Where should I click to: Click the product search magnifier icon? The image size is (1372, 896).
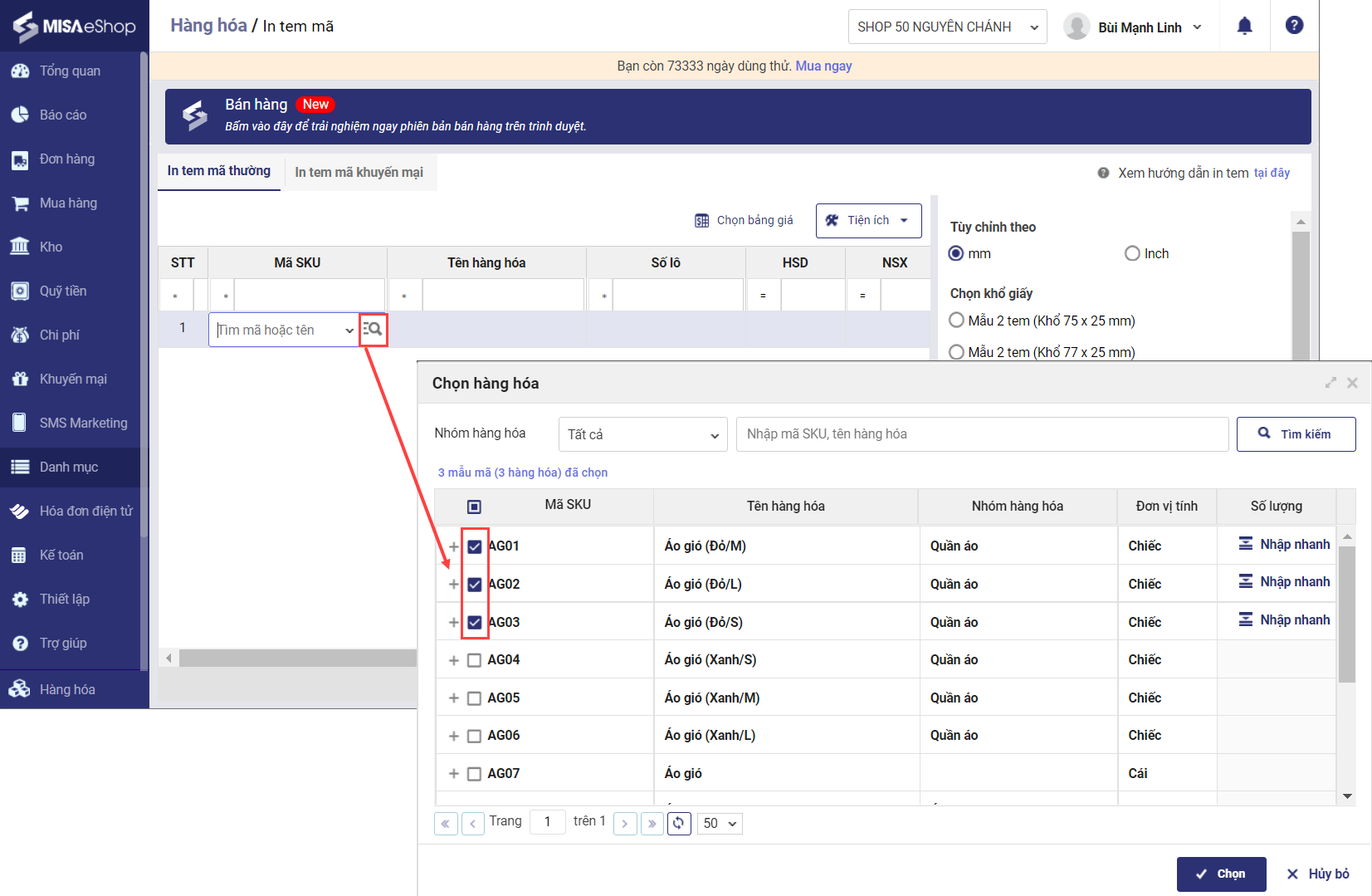[x=373, y=330]
